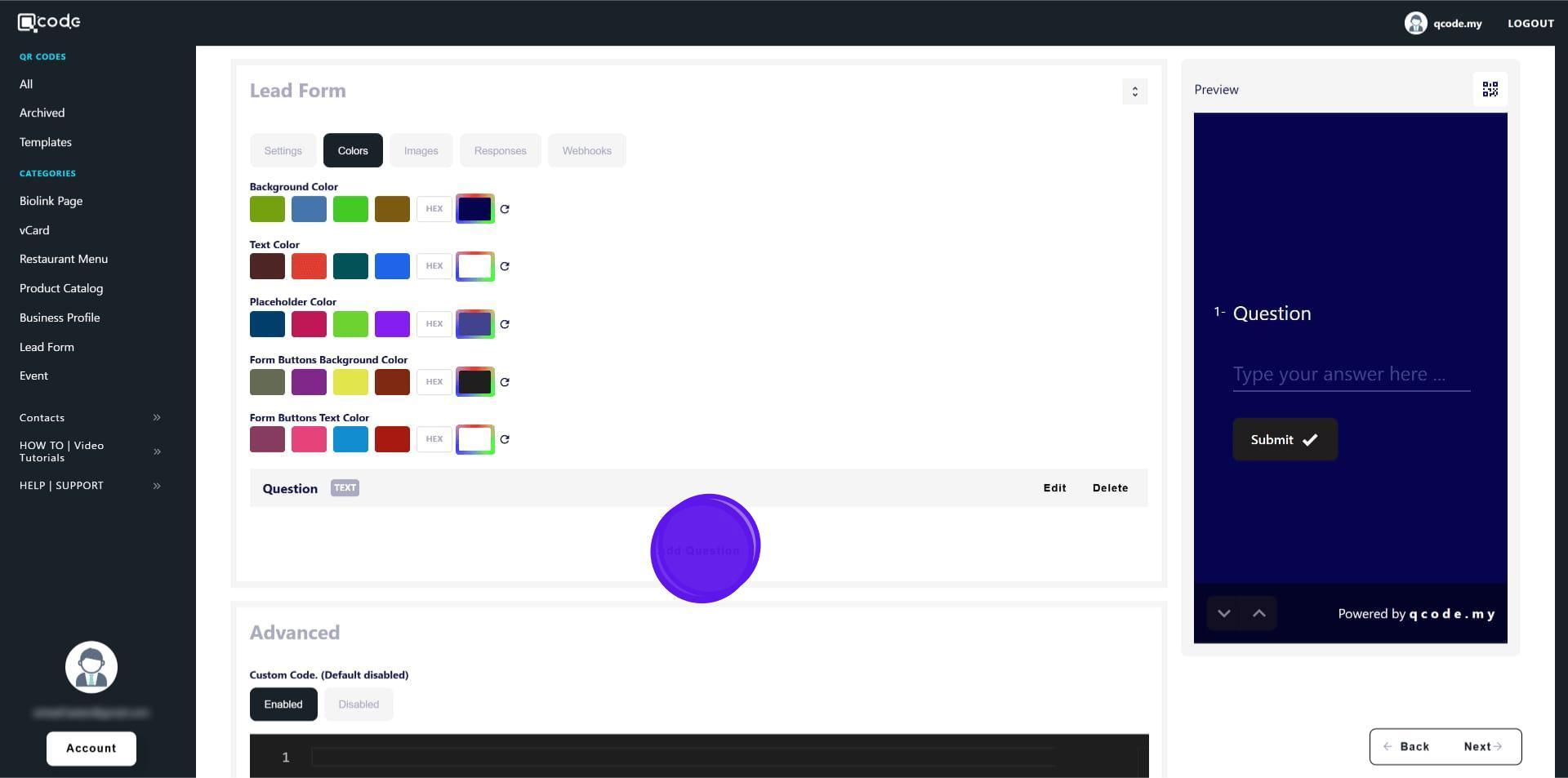The image size is (1568, 778).
Task: Switch to the Settings tab
Action: pos(283,151)
